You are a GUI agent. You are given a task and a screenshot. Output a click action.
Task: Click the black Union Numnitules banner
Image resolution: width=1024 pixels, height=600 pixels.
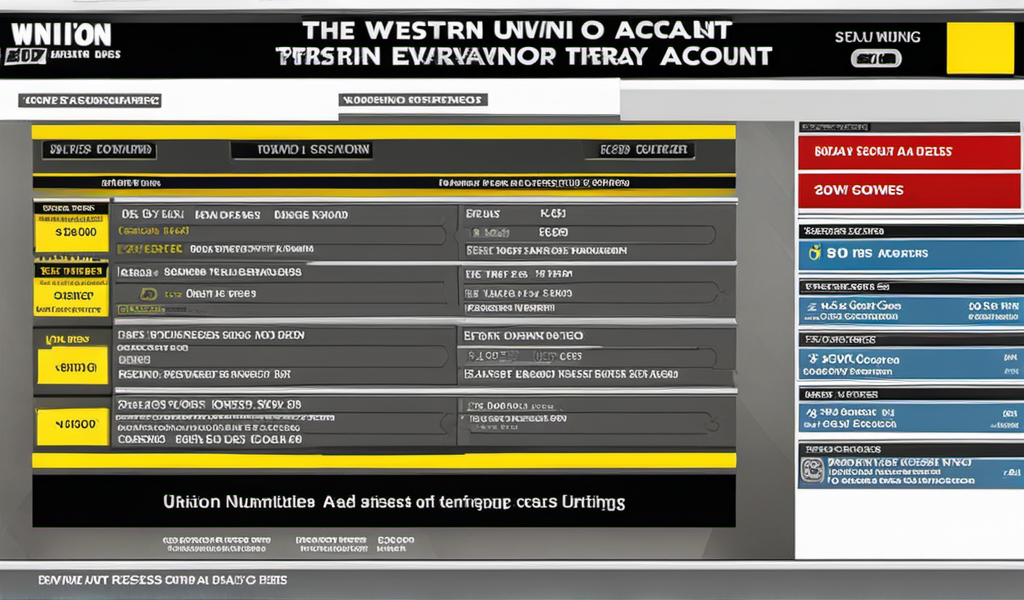click(383, 500)
